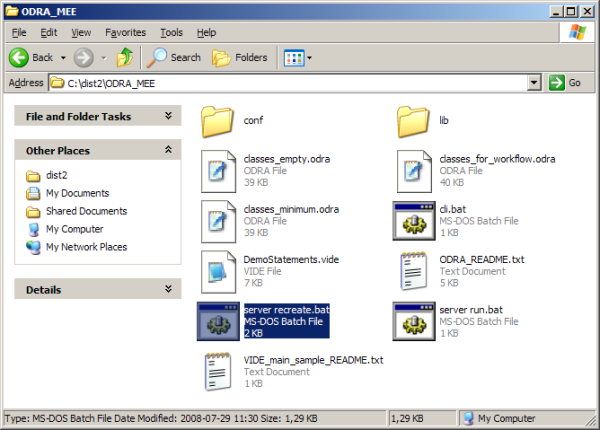Click the VIDE_main_sample_README.txt file name
Viewport: 600px width, 430px height.
point(313,360)
